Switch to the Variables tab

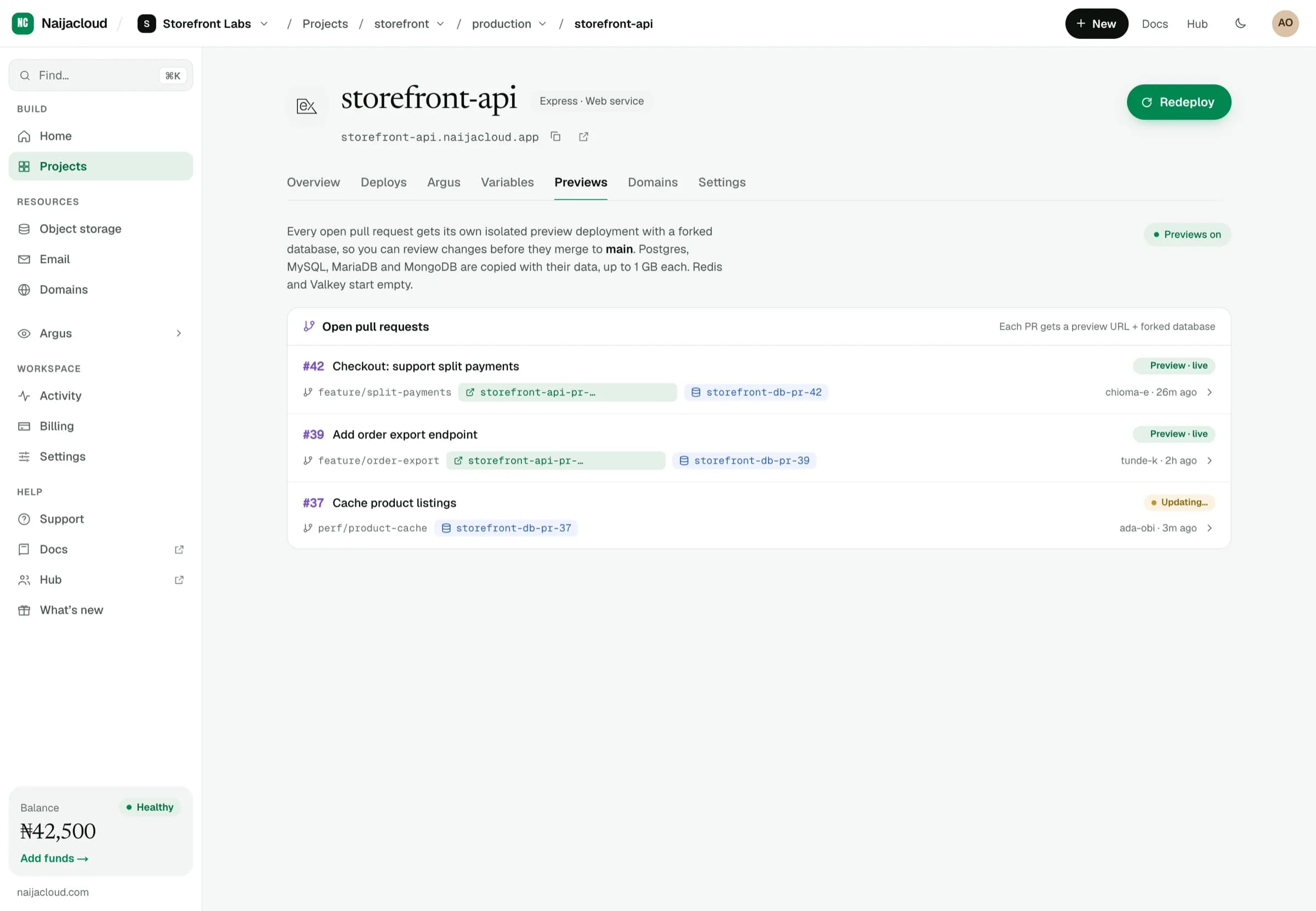507,182
